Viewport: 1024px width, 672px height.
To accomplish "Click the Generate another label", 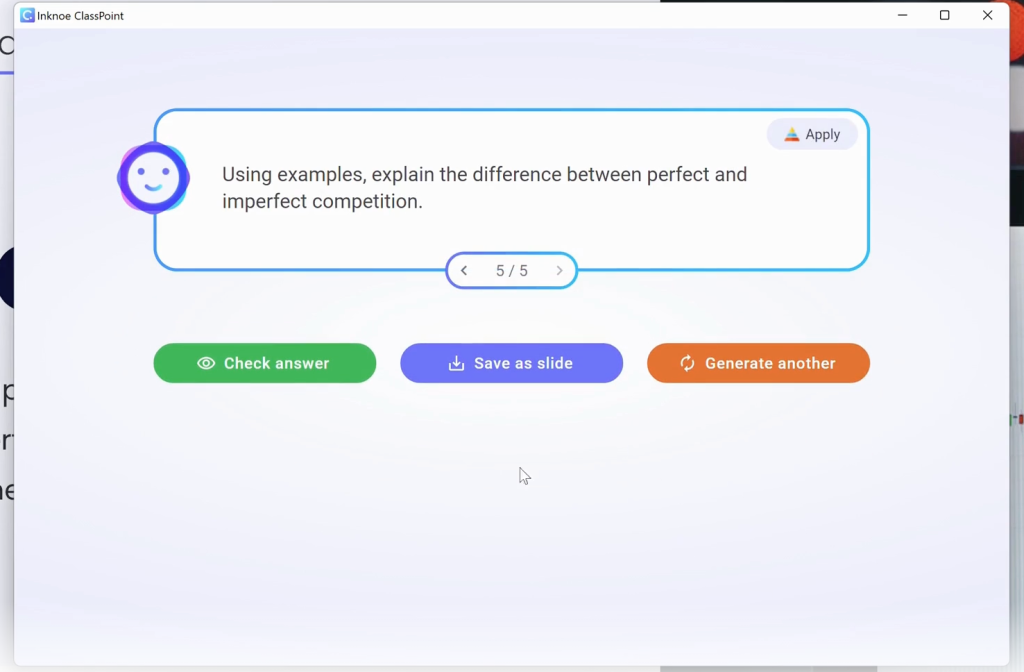I will point(770,363).
